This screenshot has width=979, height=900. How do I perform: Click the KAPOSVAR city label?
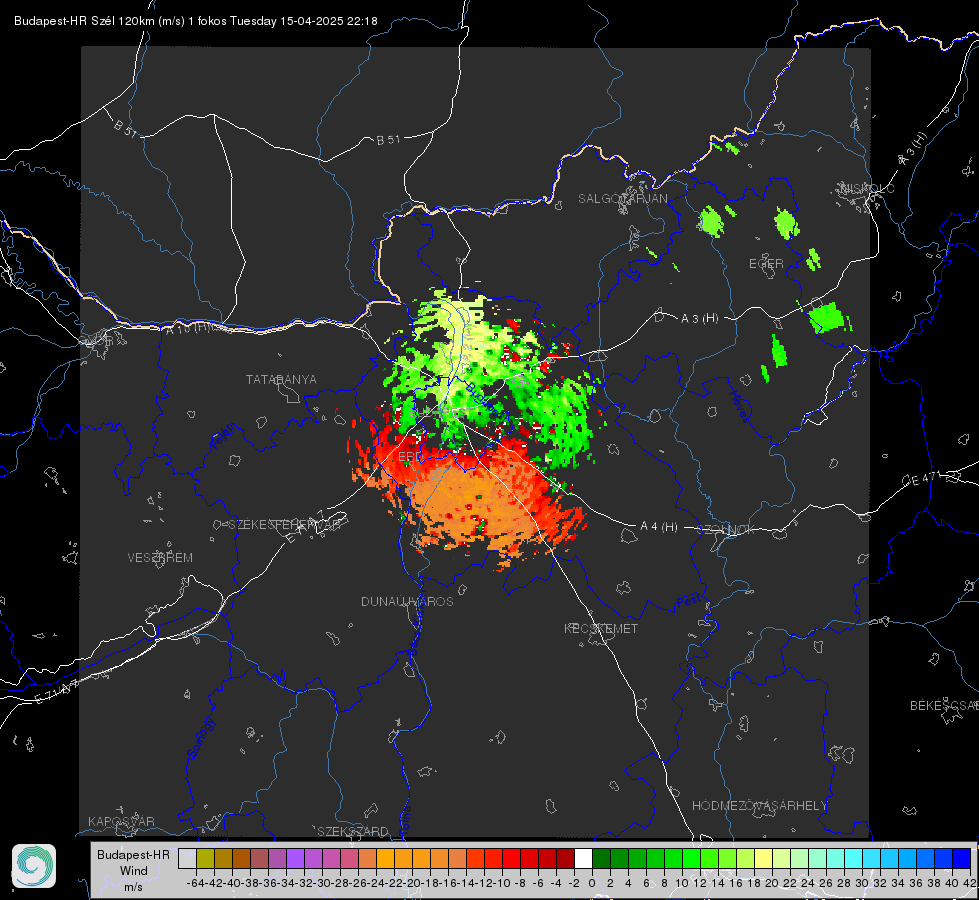click(121, 821)
